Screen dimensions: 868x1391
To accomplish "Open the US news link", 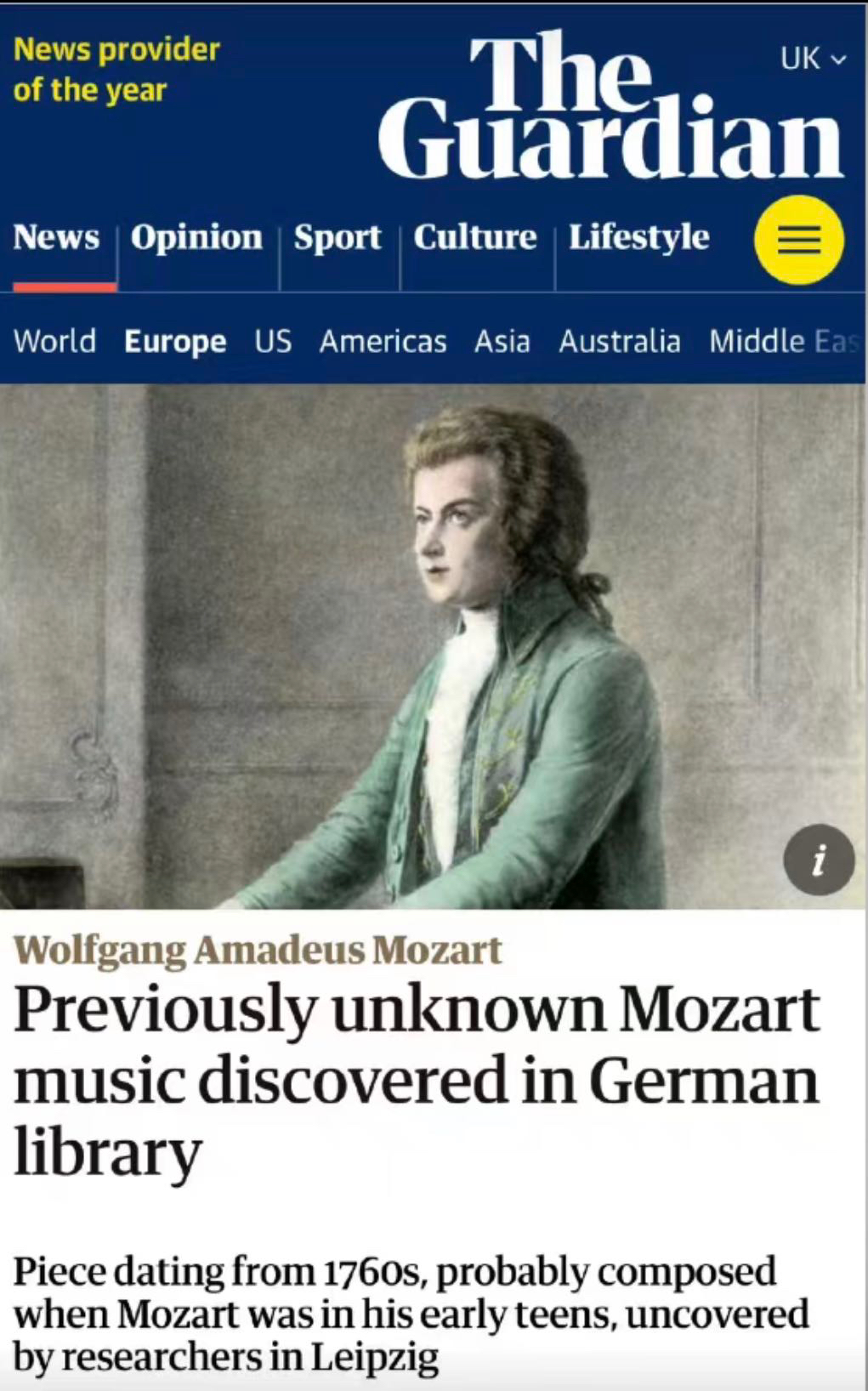I will tap(273, 341).
